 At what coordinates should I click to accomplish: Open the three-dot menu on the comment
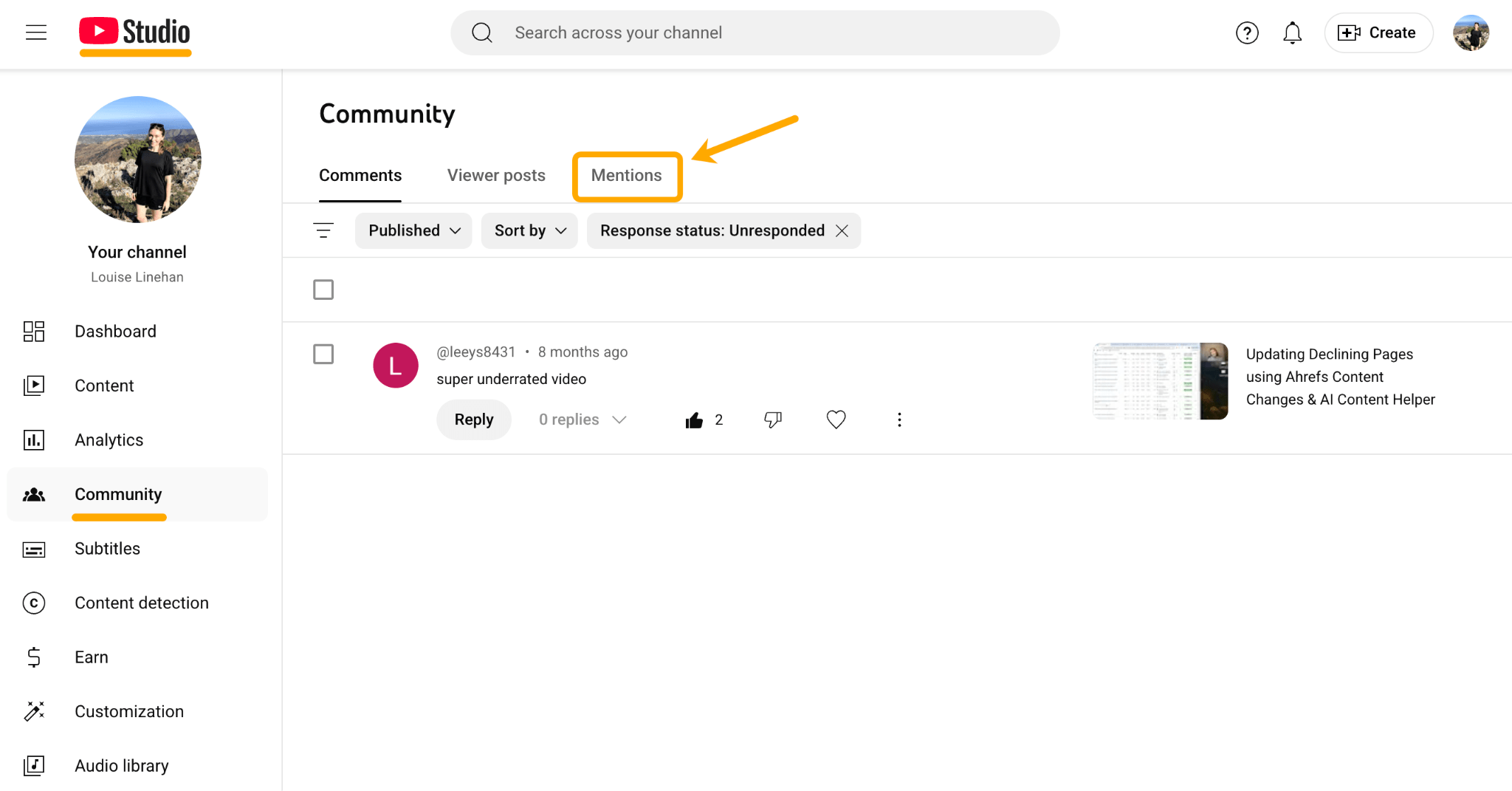tap(899, 420)
